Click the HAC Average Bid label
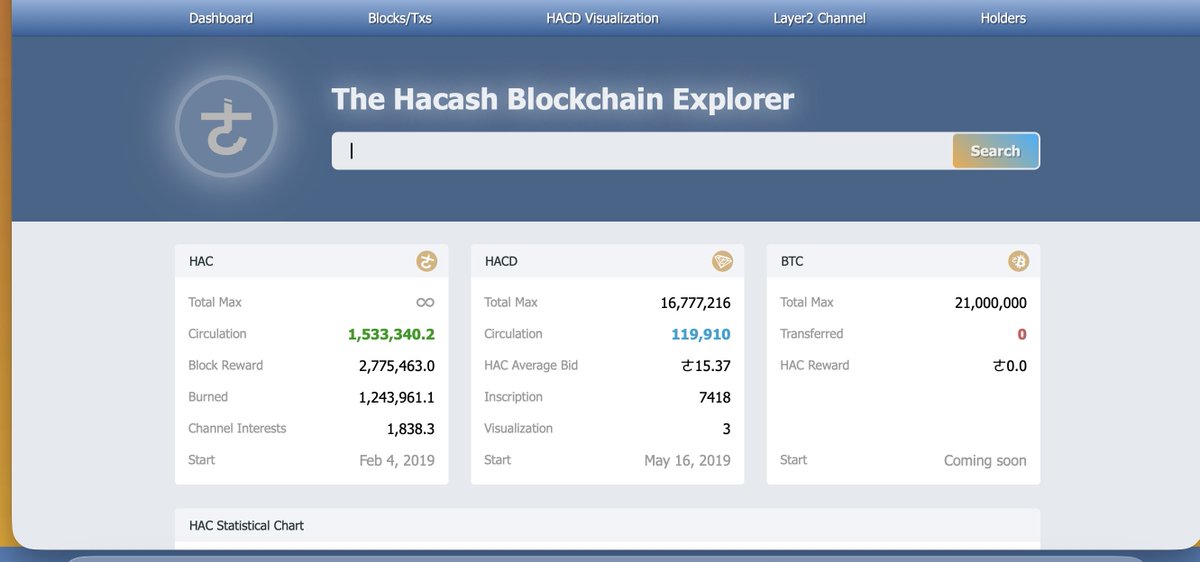Viewport: 1200px width, 562px height. coord(531,366)
